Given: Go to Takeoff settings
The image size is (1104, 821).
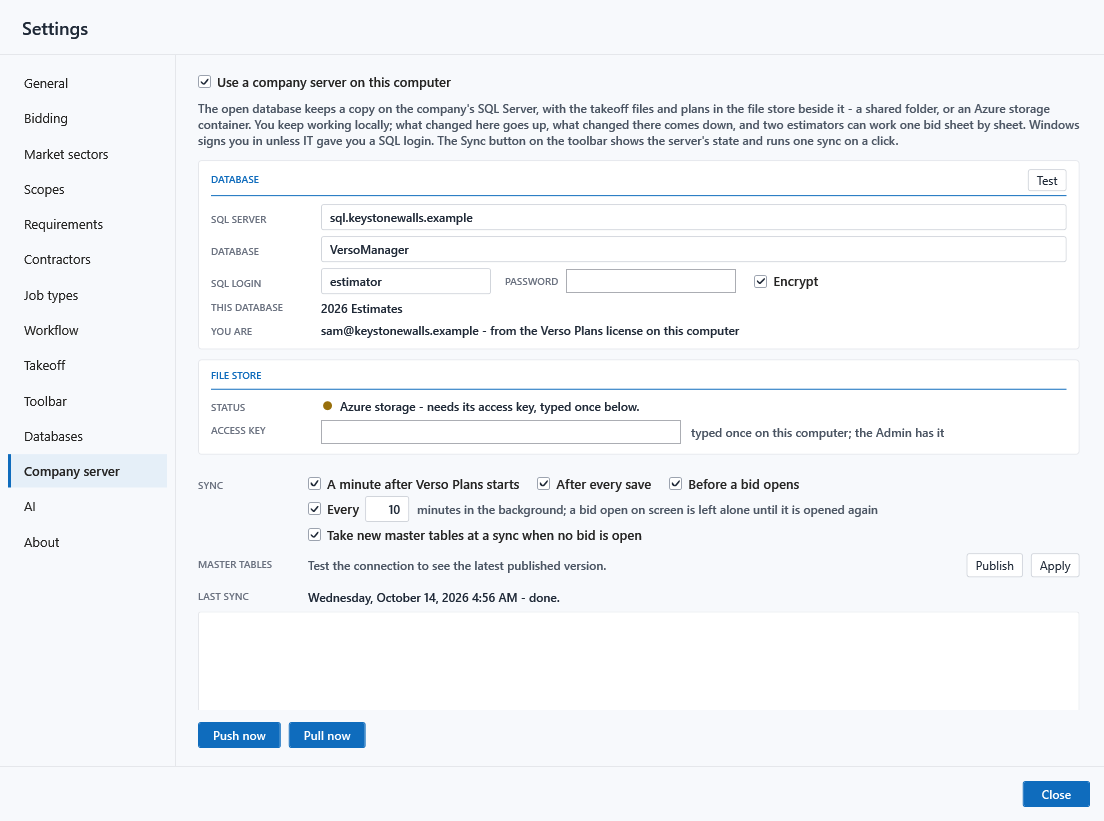Looking at the screenshot, I should point(44,365).
